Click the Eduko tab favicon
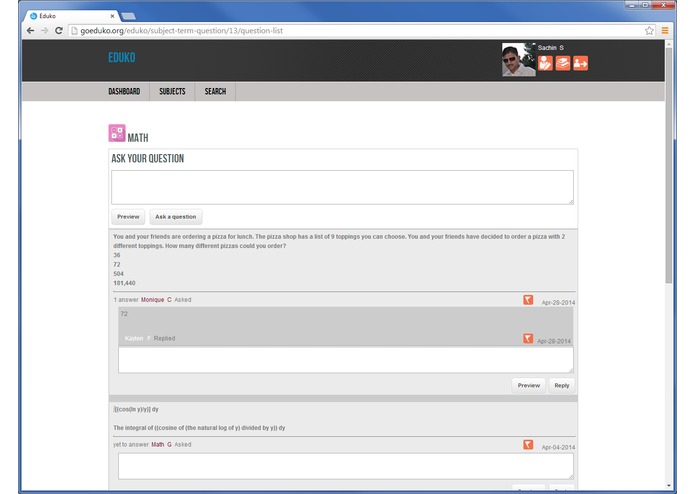The image size is (695, 494). (33, 16)
